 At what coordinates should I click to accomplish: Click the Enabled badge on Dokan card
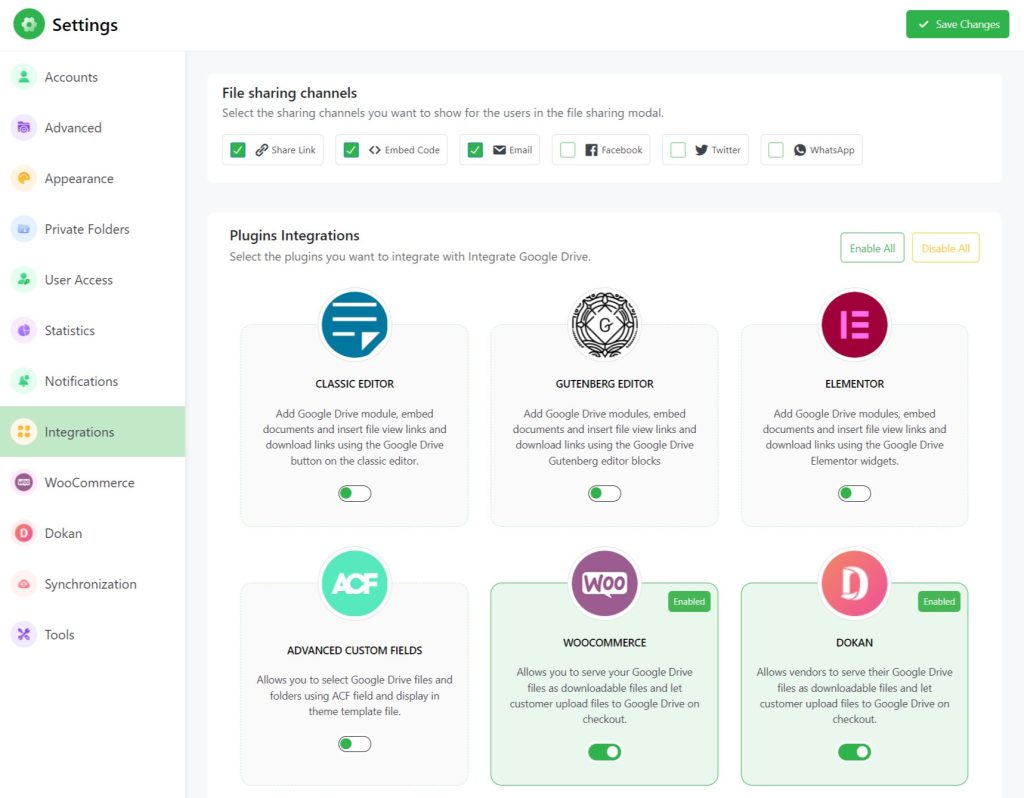tap(939, 601)
